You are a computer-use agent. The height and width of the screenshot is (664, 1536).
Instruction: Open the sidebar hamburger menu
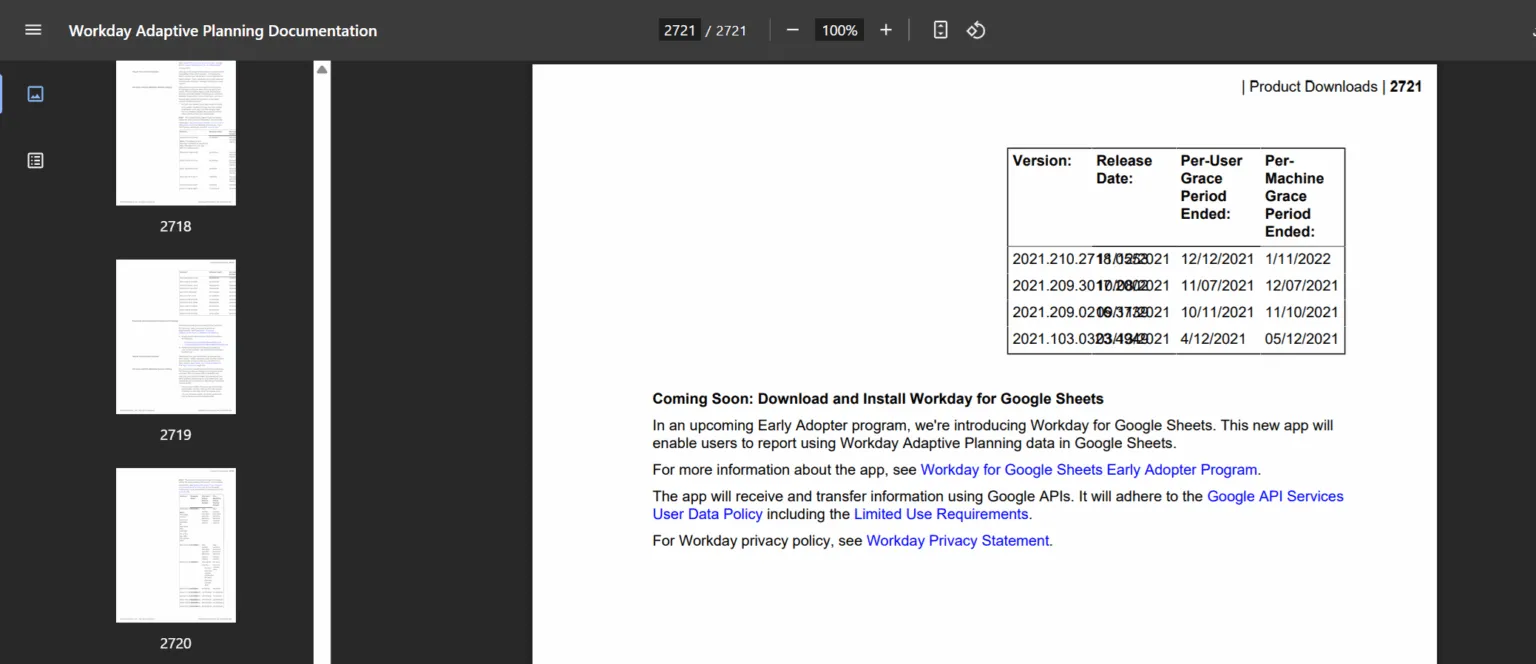[x=33, y=30]
